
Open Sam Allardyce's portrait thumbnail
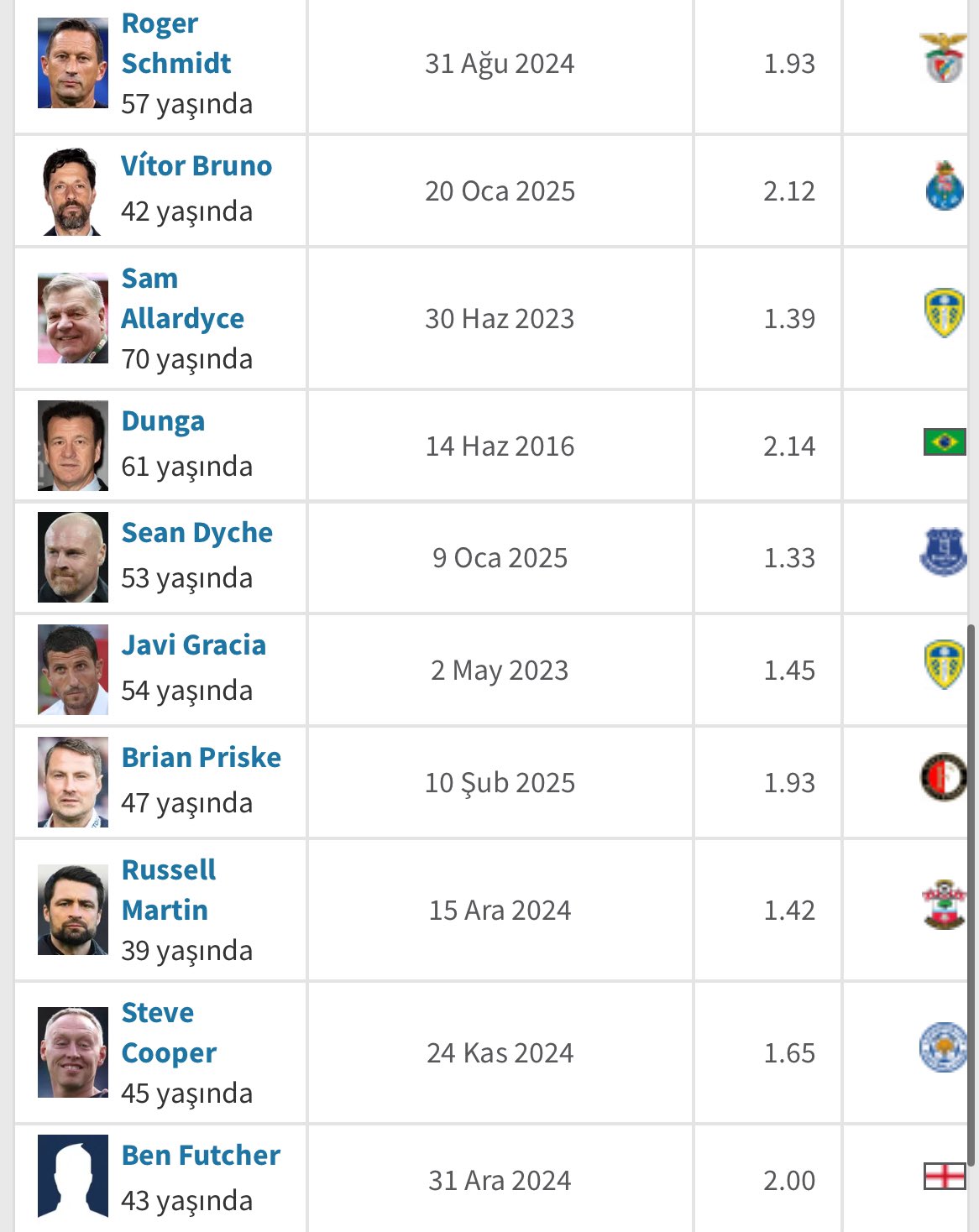click(x=73, y=318)
